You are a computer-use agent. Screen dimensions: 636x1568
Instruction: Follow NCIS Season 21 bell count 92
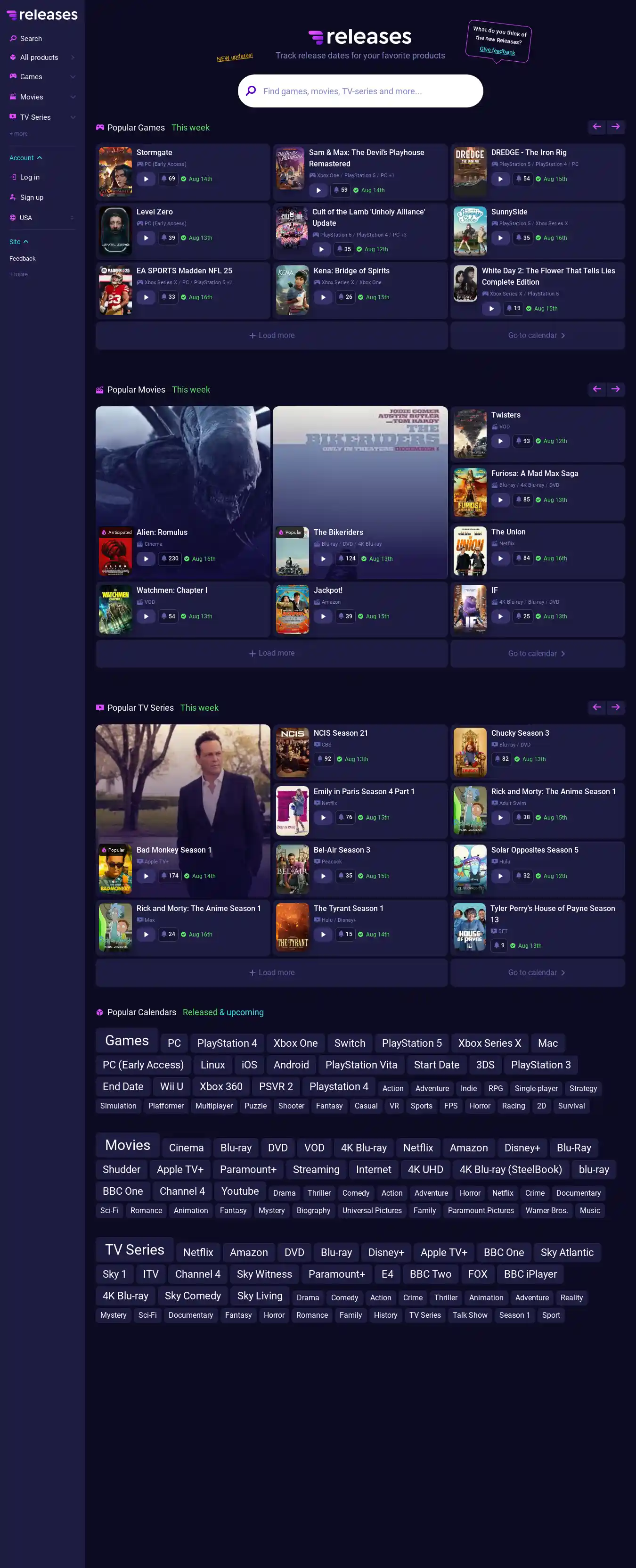(x=325, y=759)
